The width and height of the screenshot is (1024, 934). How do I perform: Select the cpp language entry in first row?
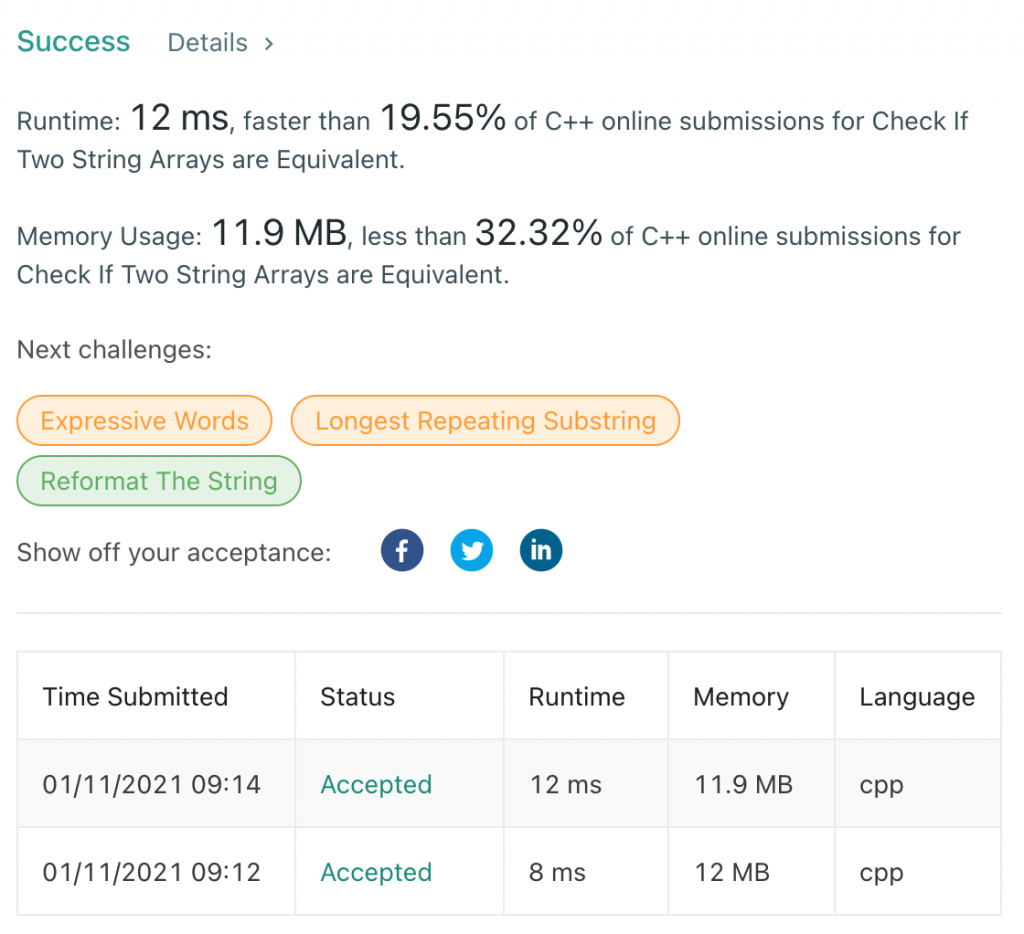click(880, 784)
